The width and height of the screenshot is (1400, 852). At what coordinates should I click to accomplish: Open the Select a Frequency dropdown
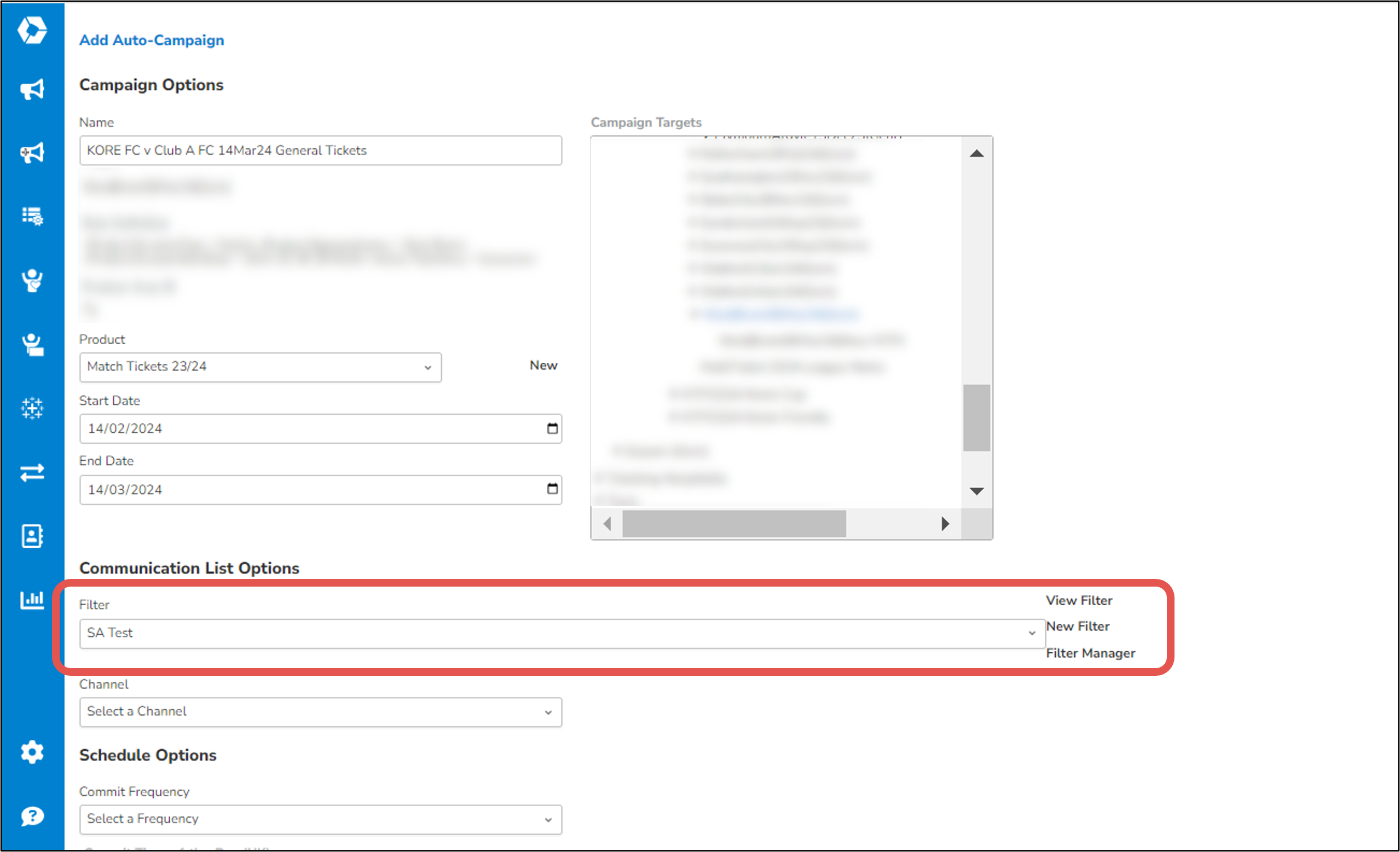[321, 820]
